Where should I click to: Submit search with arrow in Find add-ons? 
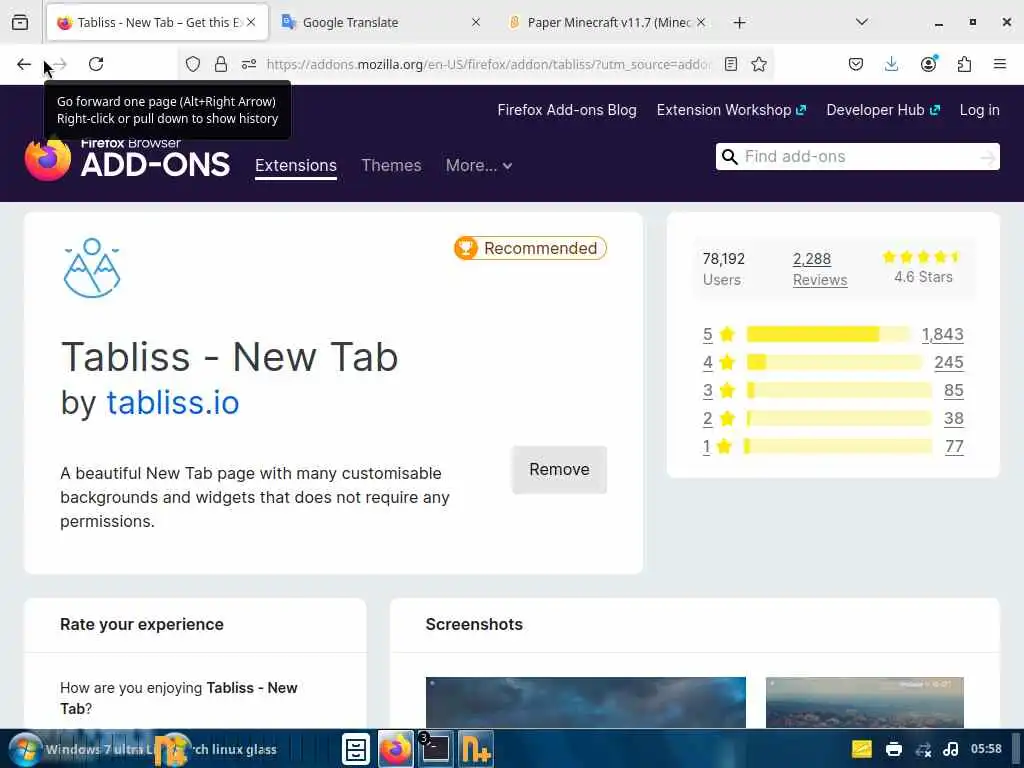987,157
